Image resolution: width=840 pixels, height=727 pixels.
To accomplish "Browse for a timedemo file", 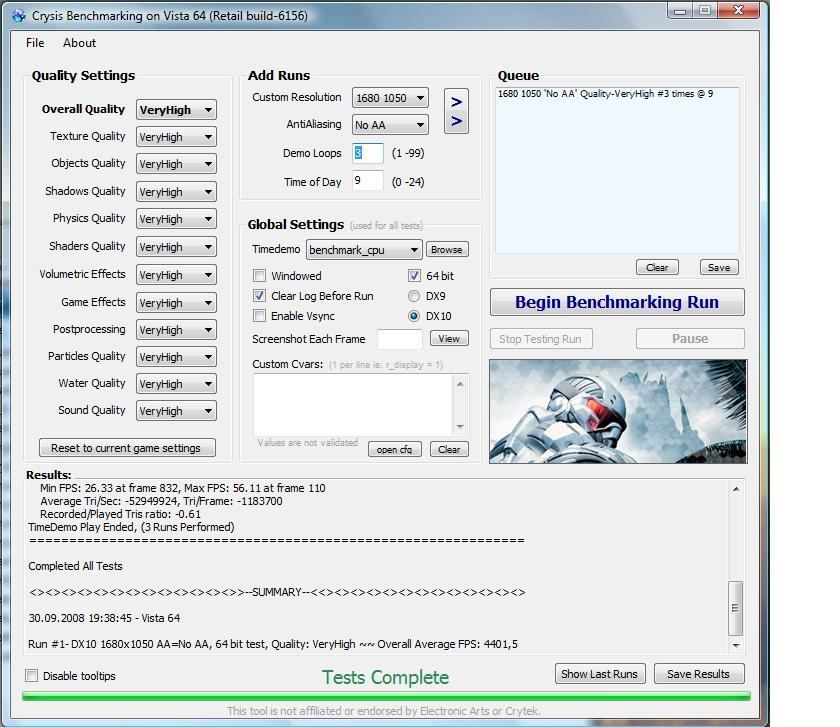I will point(447,250).
